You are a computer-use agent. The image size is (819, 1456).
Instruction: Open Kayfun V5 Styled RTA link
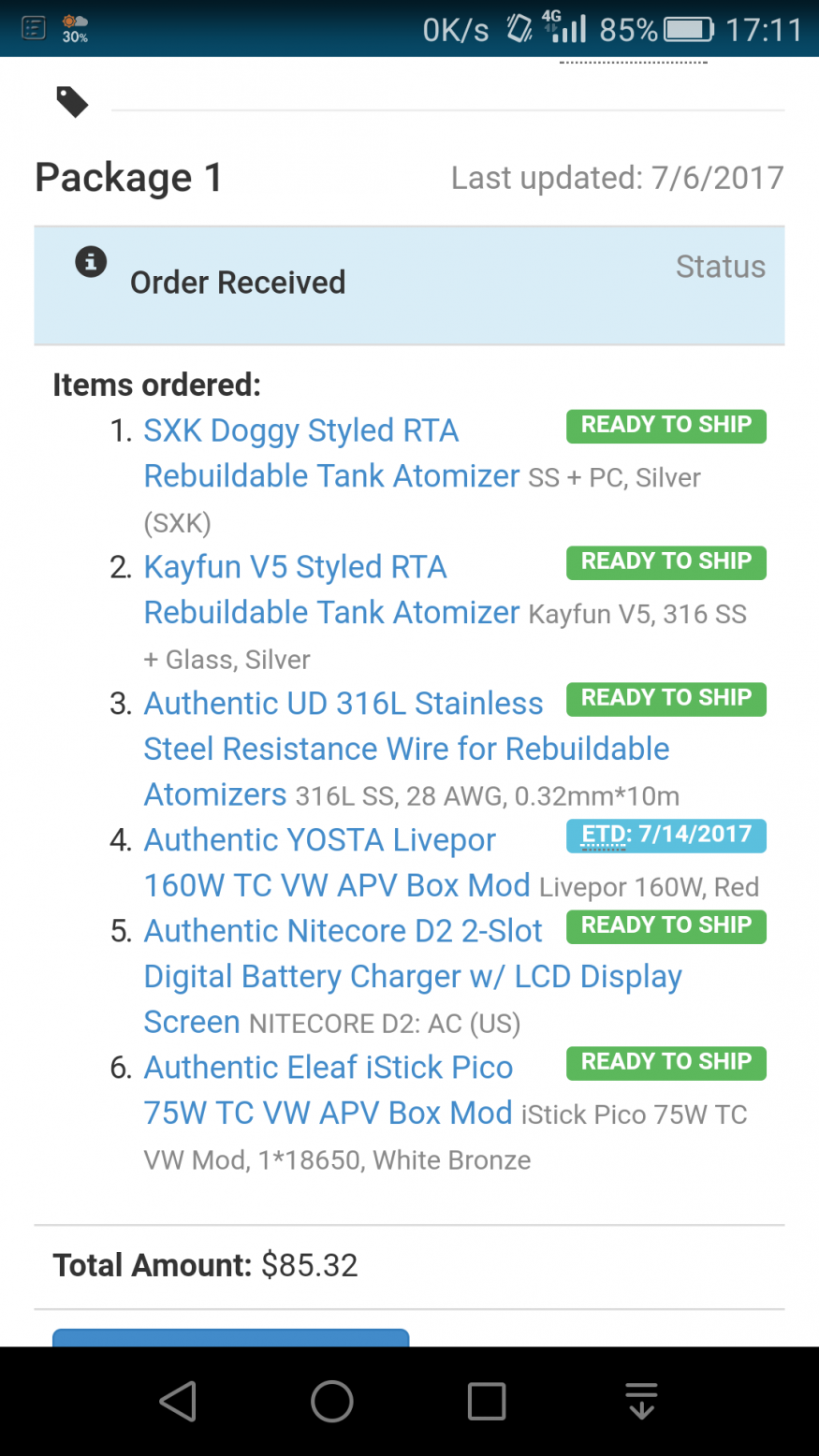(296, 568)
